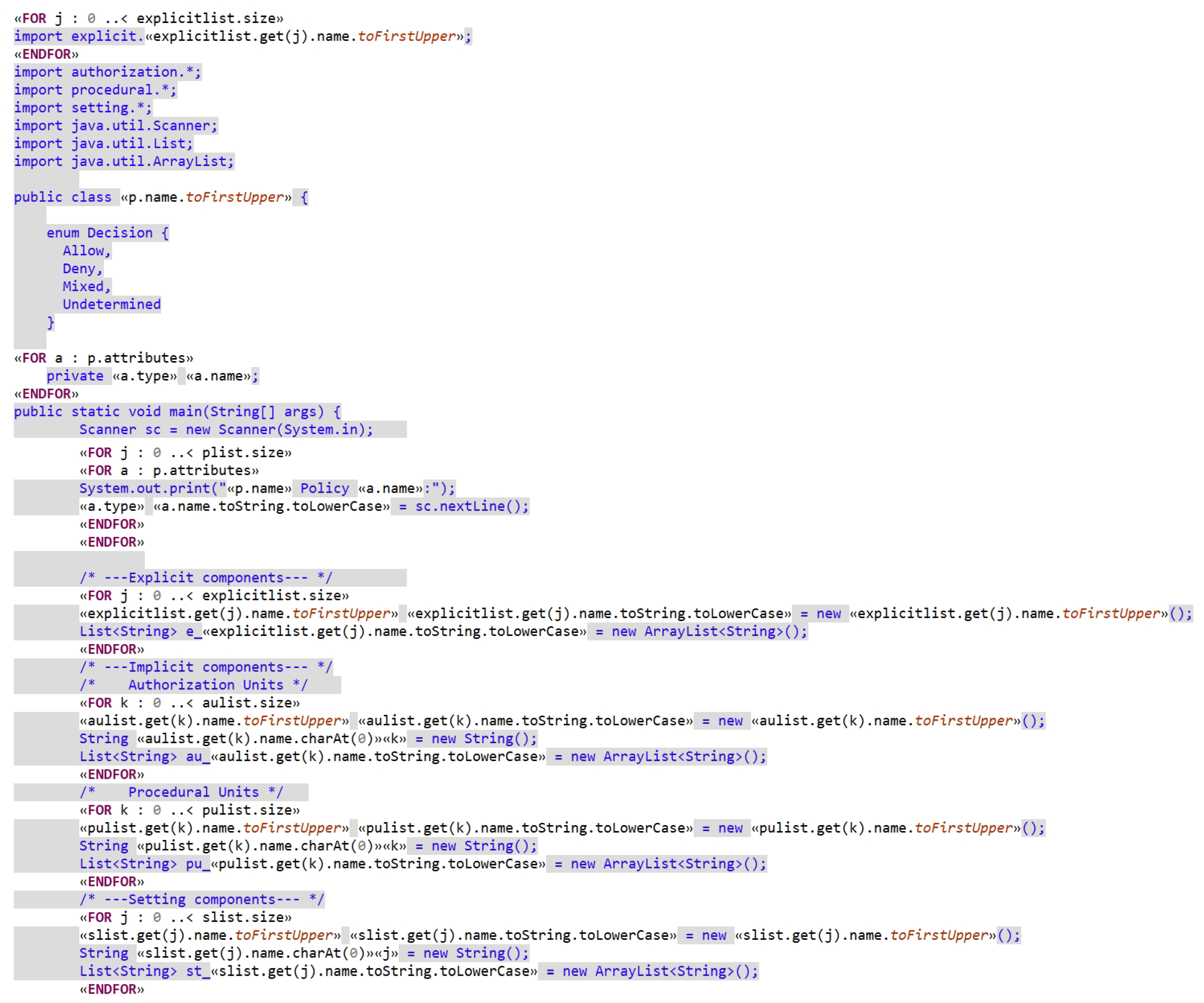1204x1003 pixels.
Task: Click 'public class' declaration line
Action: [63, 197]
